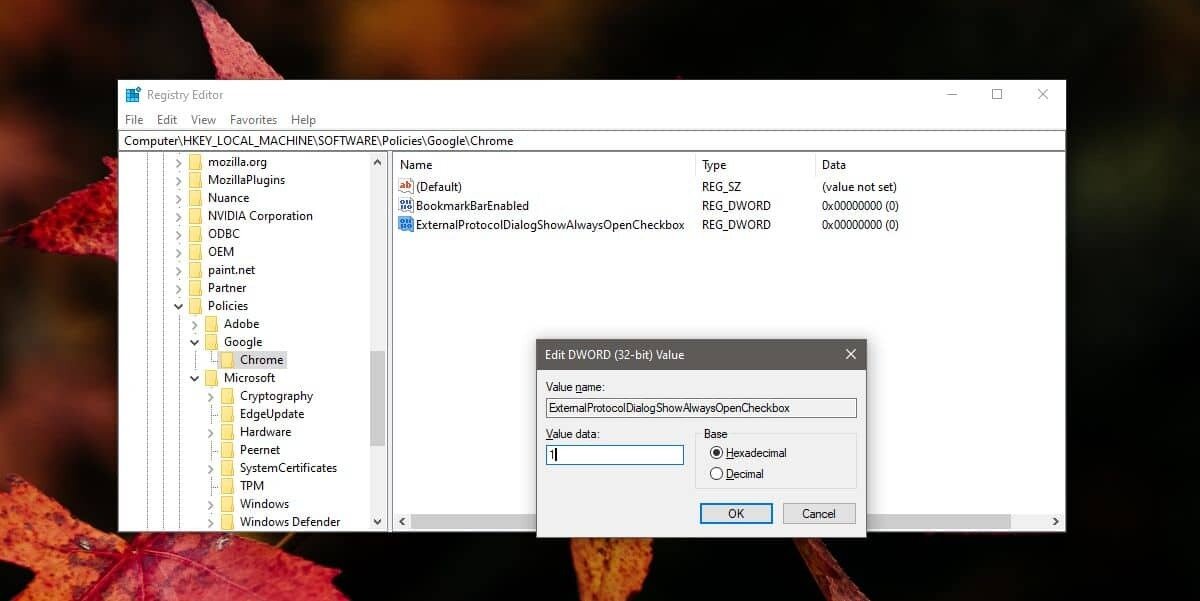The width and height of the screenshot is (1200, 601).
Task: Expand the Adobe key
Action: [195, 324]
